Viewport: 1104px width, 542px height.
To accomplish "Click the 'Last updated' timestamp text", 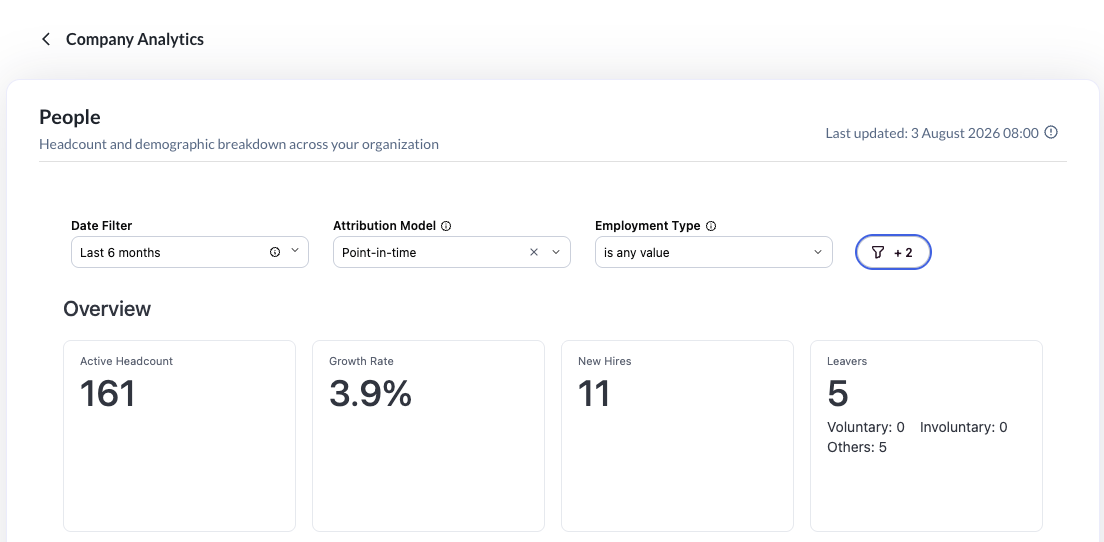I will (x=932, y=133).
